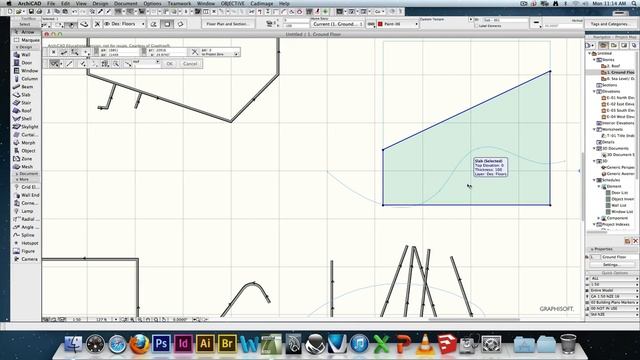Choose the Wall tool

[26, 55]
